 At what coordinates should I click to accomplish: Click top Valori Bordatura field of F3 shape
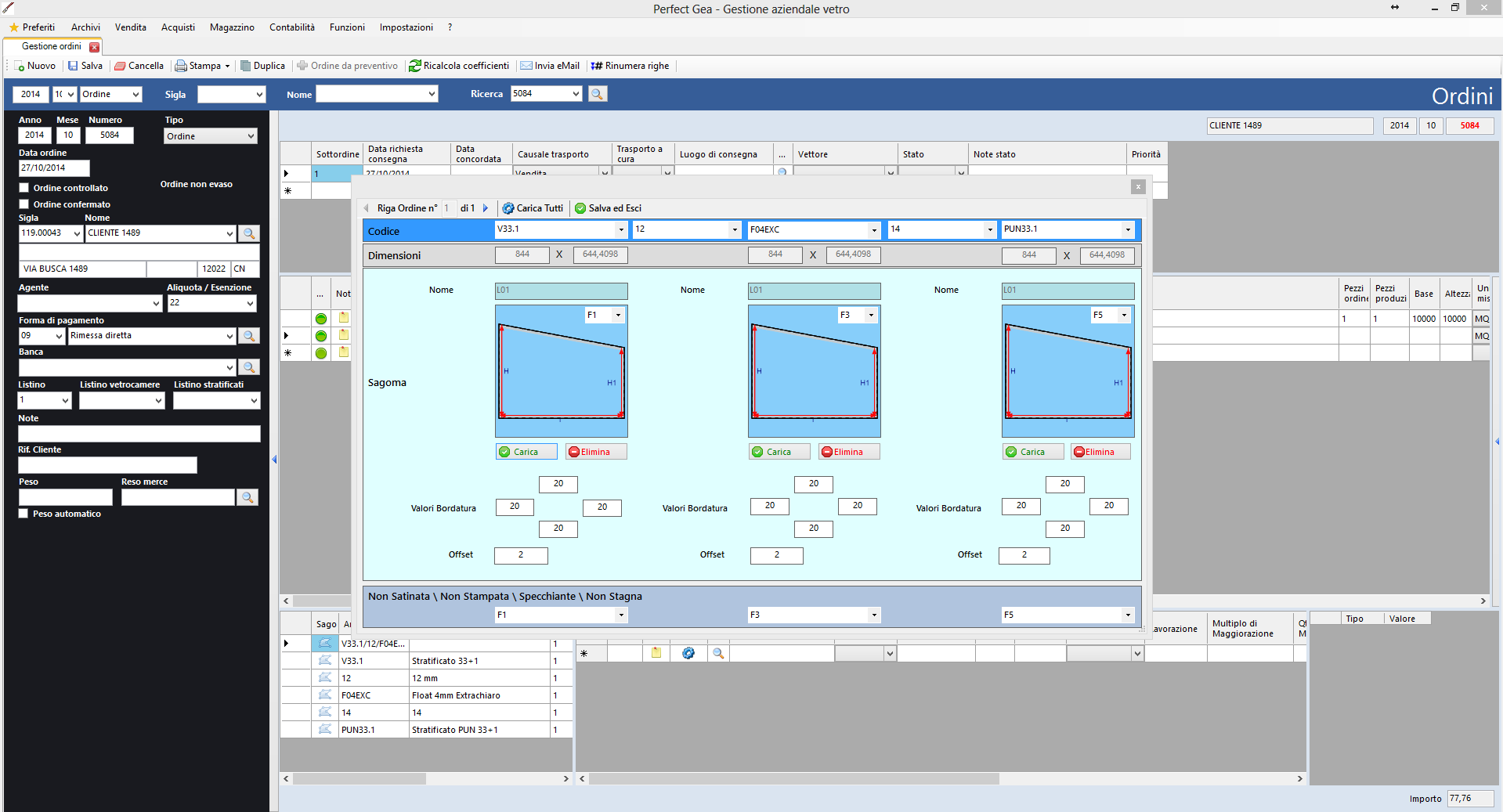click(814, 484)
